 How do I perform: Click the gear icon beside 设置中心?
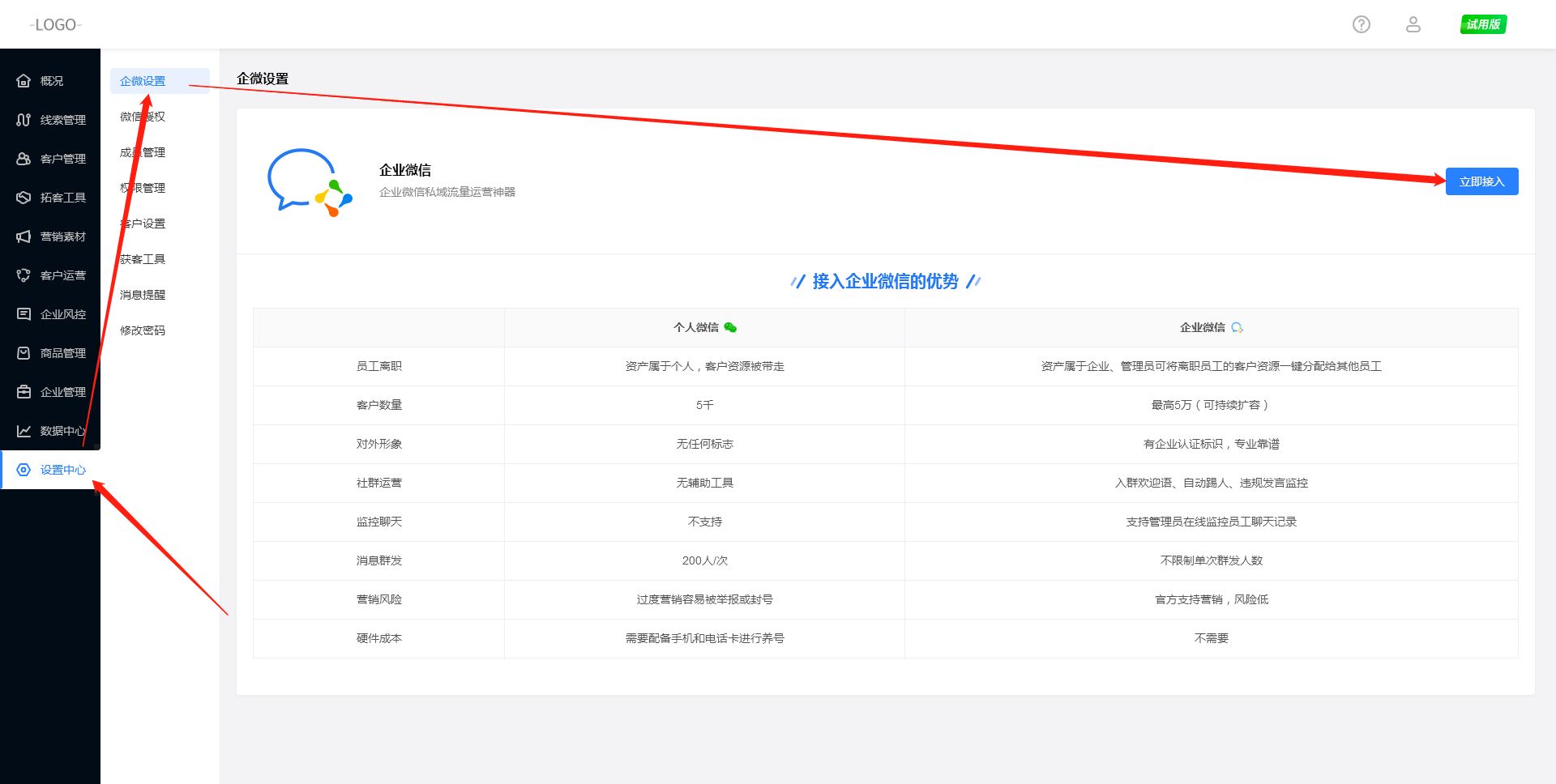tap(24, 470)
